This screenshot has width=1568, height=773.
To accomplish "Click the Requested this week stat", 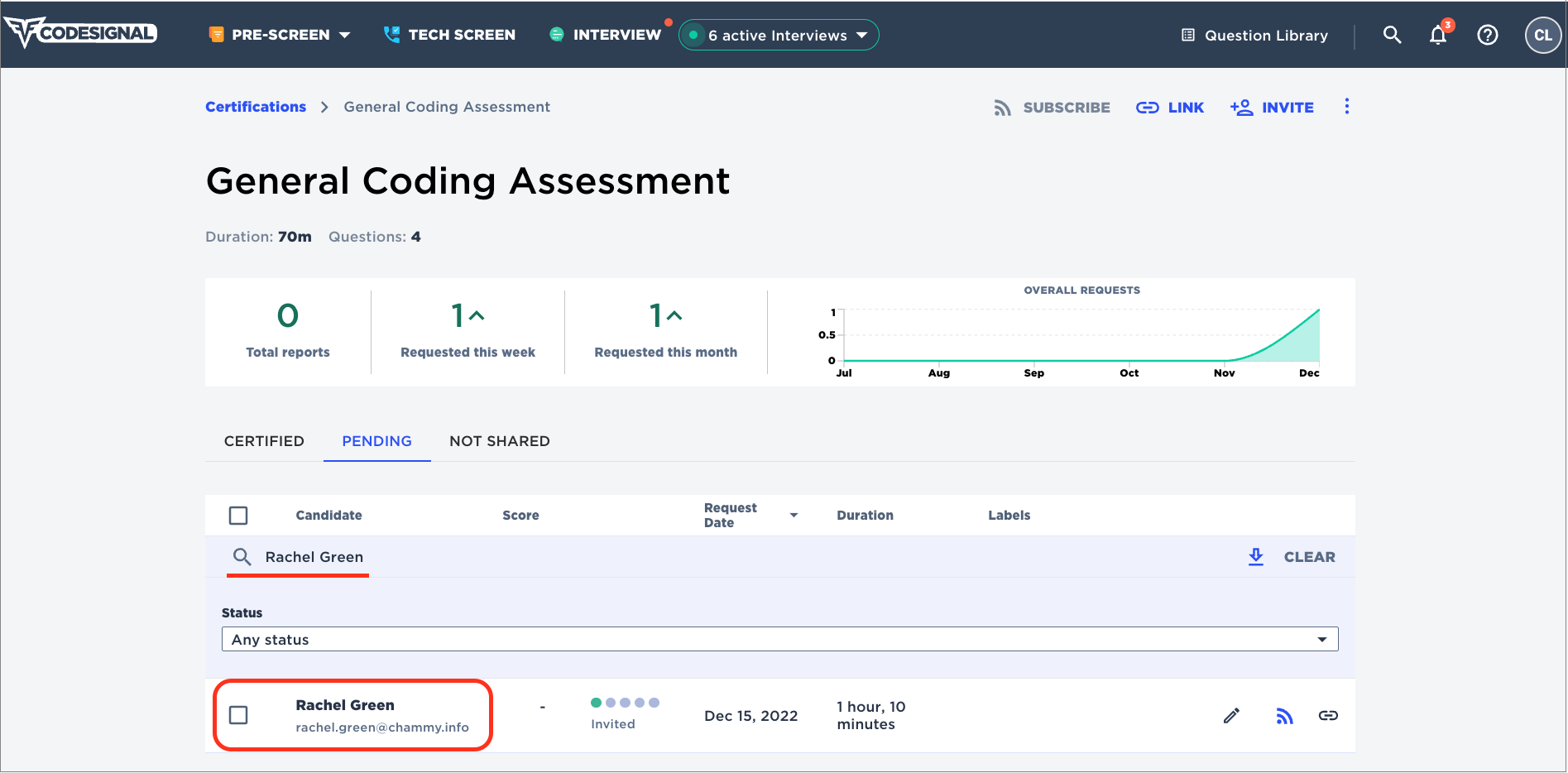I will [468, 331].
